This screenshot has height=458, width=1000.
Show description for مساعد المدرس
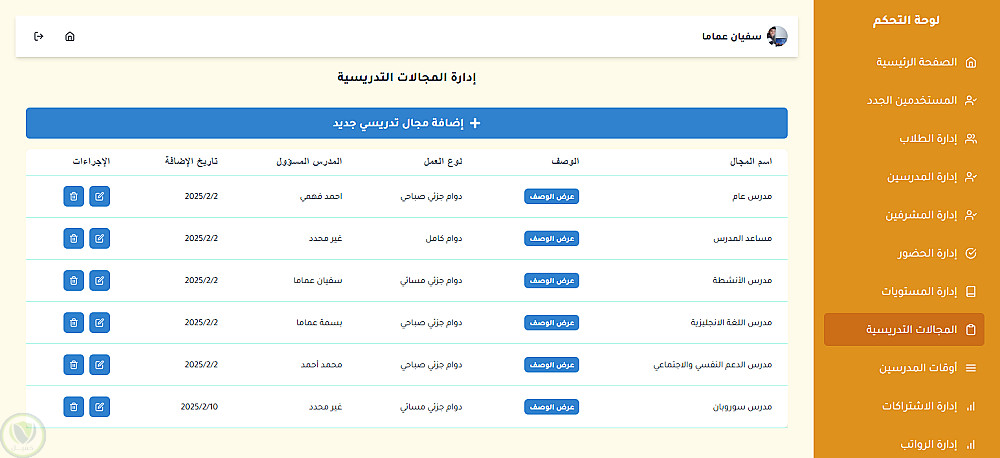(x=552, y=239)
